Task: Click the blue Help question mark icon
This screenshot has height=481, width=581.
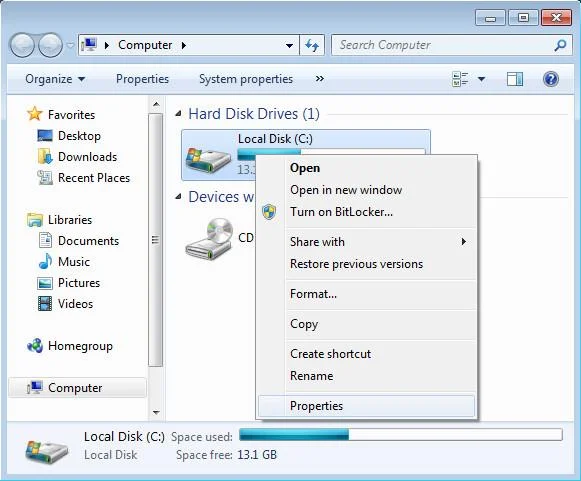Action: coord(551,79)
